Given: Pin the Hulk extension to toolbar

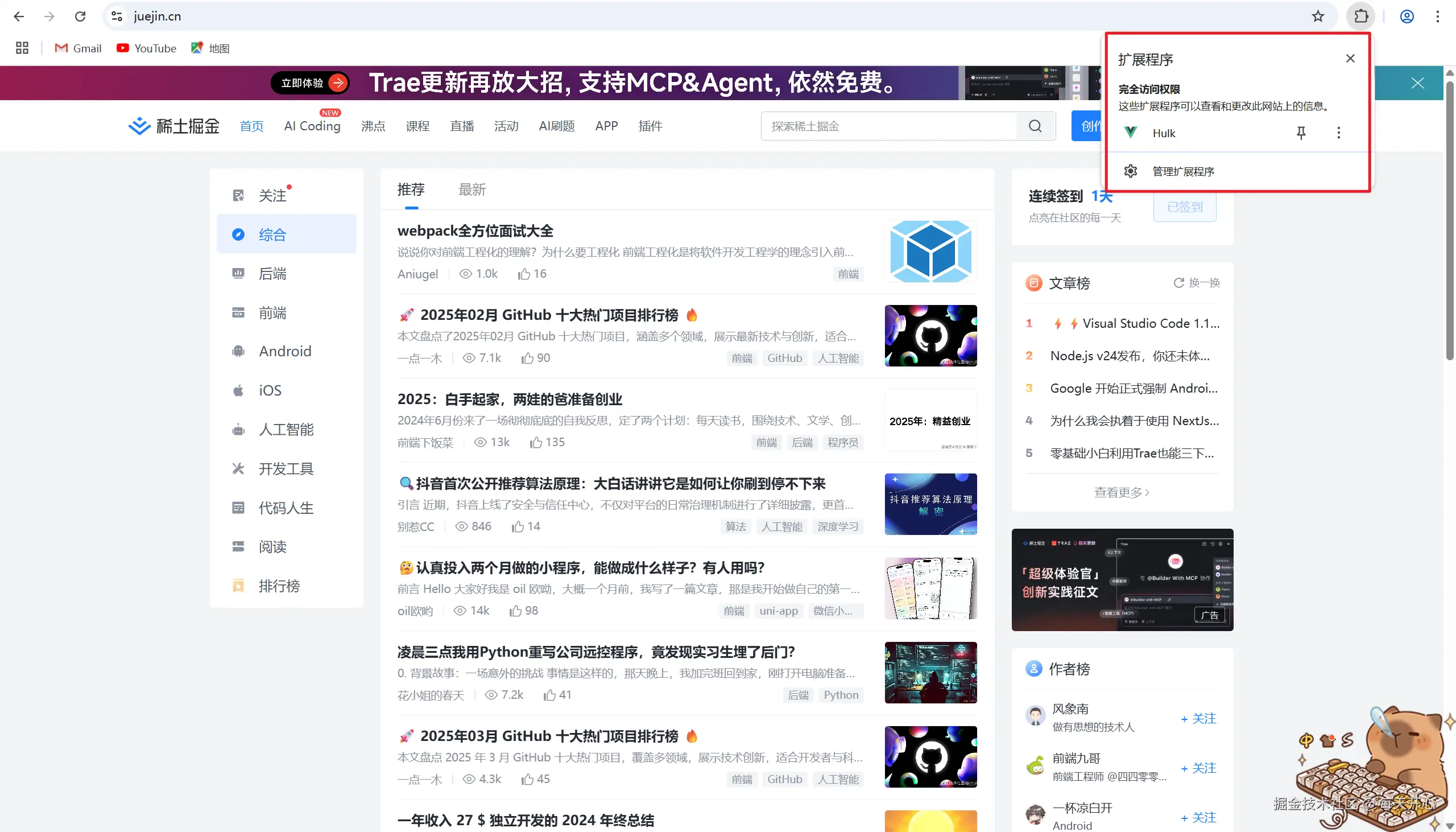Looking at the screenshot, I should click(1301, 133).
